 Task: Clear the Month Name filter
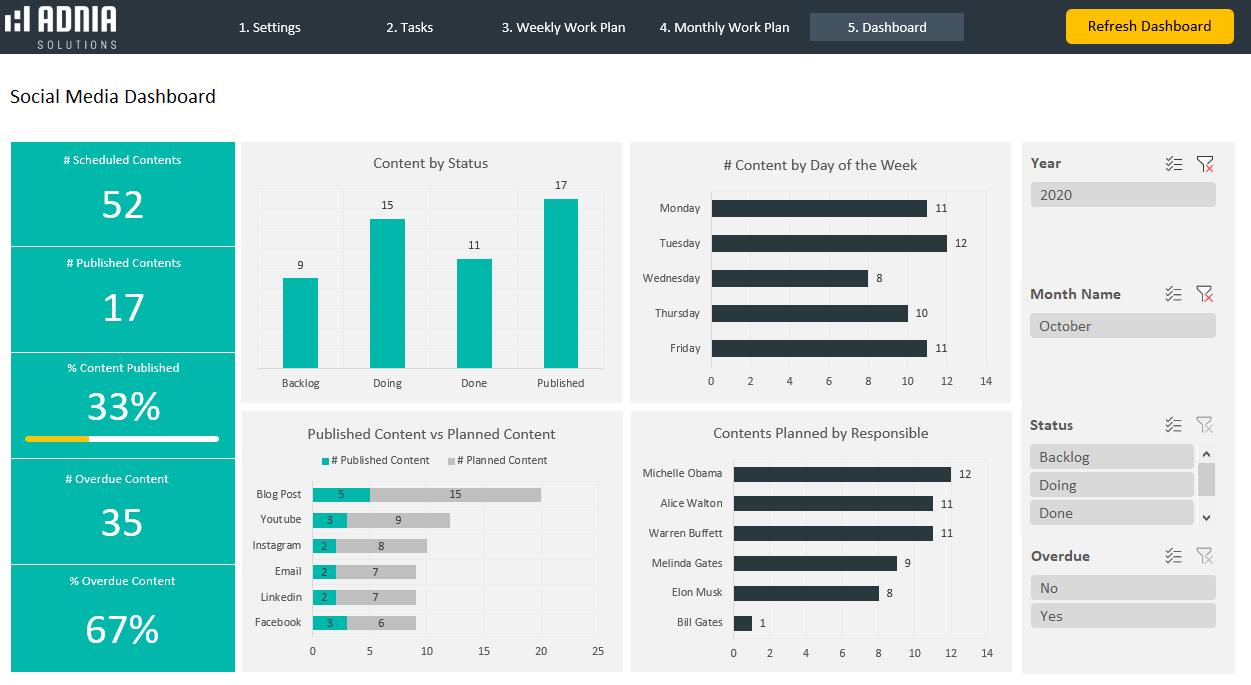(x=1205, y=294)
